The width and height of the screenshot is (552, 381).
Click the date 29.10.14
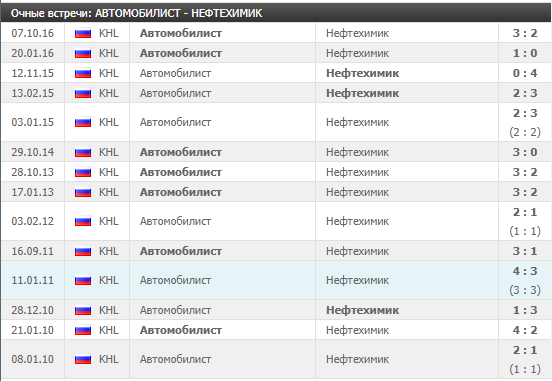point(32,152)
